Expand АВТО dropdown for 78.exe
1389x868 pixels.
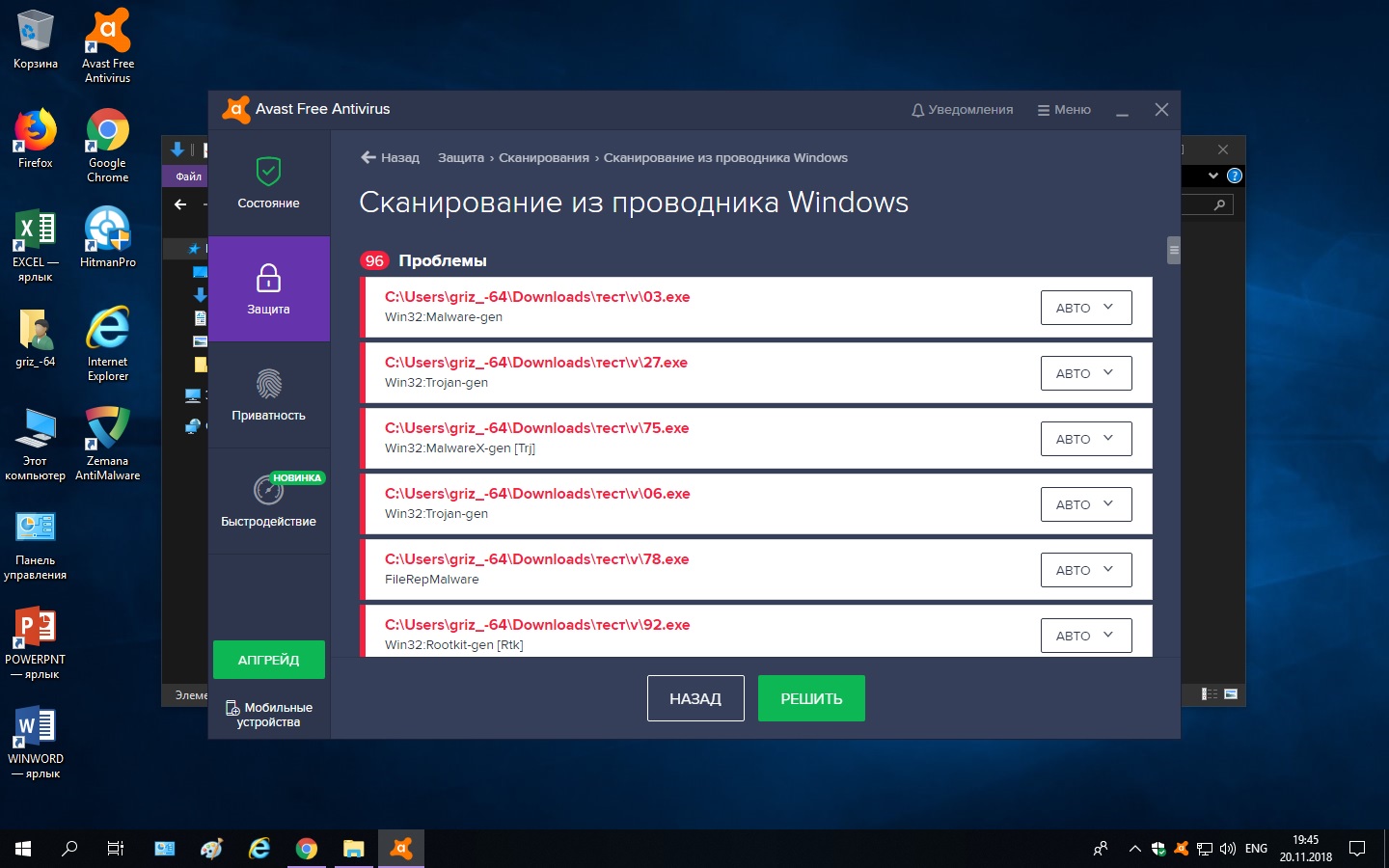pos(1086,570)
